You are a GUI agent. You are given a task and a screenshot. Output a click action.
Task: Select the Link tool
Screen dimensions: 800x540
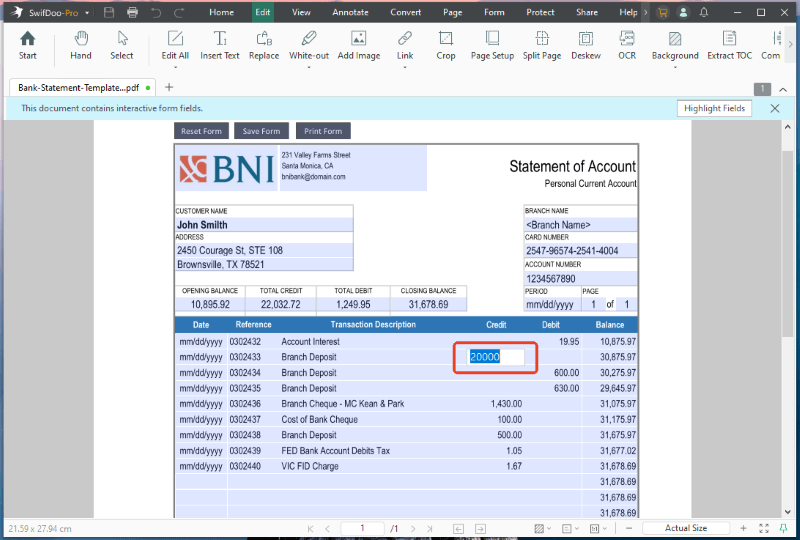(x=405, y=45)
